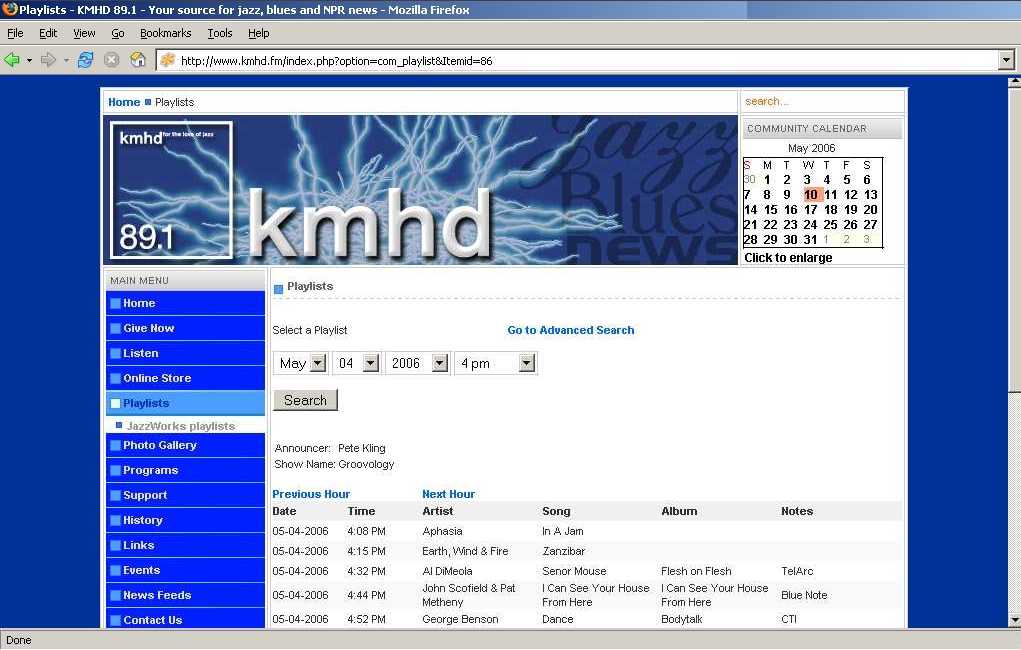1021x650 pixels.
Task: Open the Bookmarks menu
Action: [165, 33]
